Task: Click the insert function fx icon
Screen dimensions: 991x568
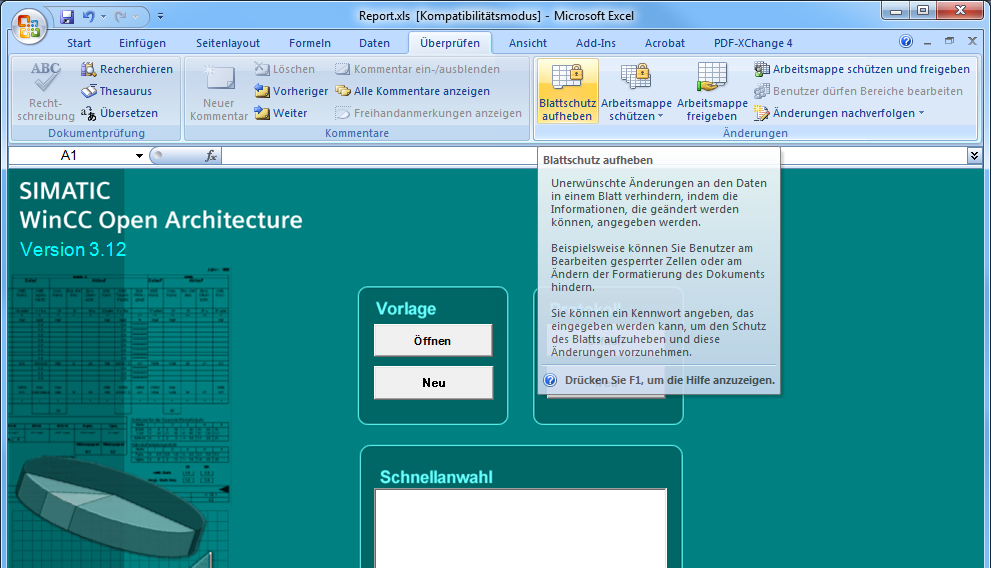Action: (x=211, y=155)
